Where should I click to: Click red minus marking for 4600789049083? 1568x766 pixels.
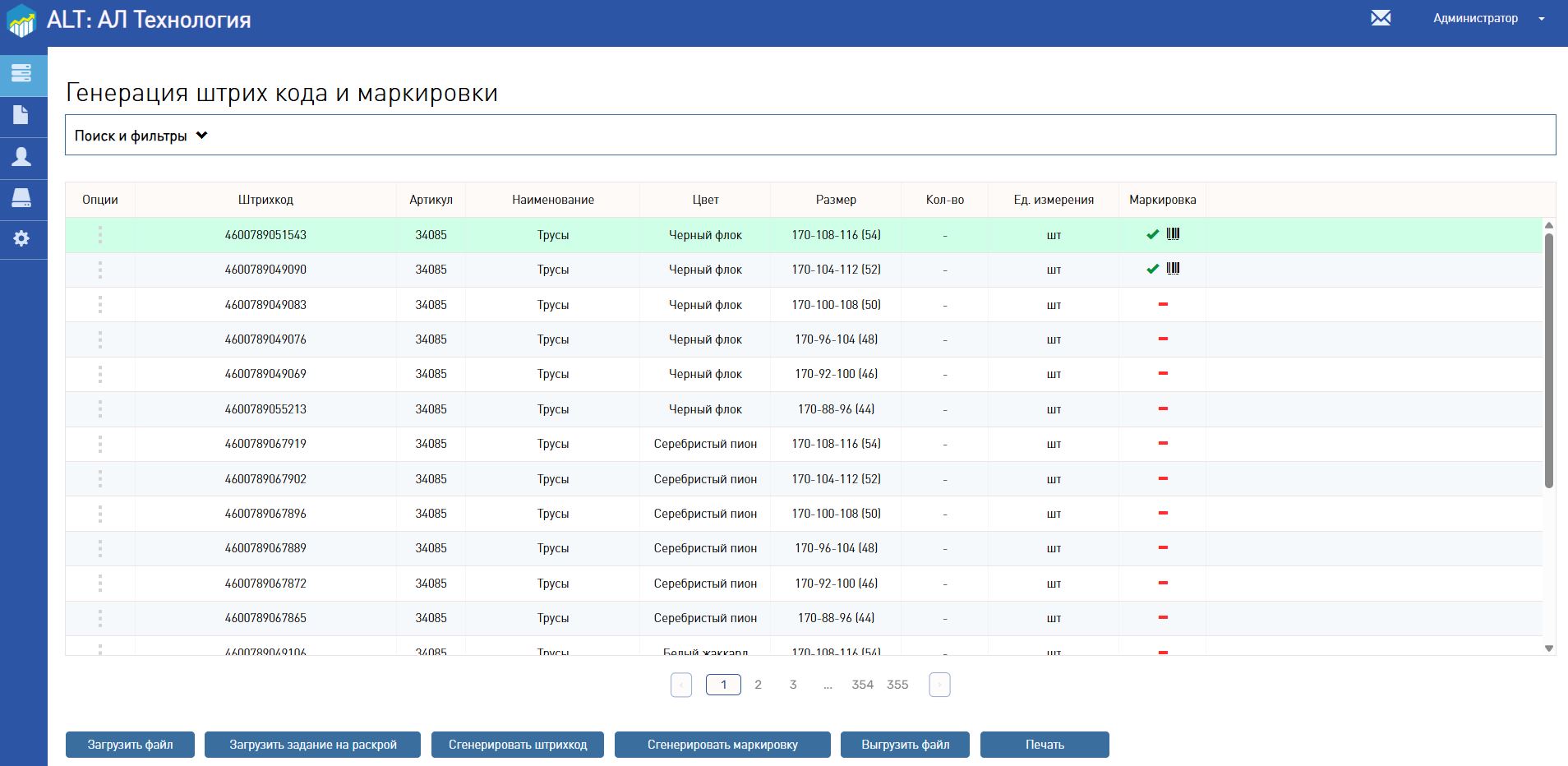[1163, 305]
